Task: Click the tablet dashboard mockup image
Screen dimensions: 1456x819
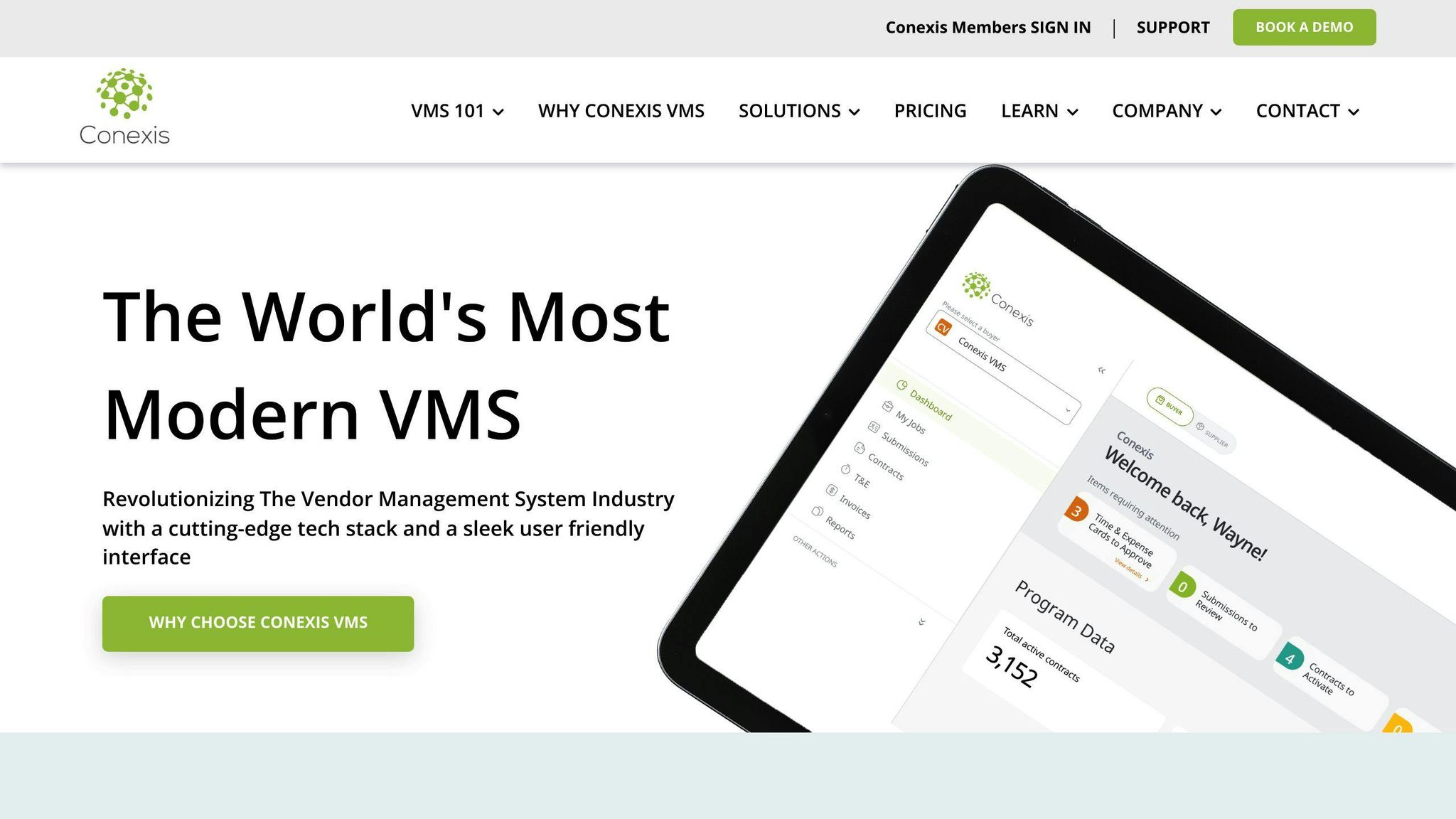Action: tap(1056, 449)
